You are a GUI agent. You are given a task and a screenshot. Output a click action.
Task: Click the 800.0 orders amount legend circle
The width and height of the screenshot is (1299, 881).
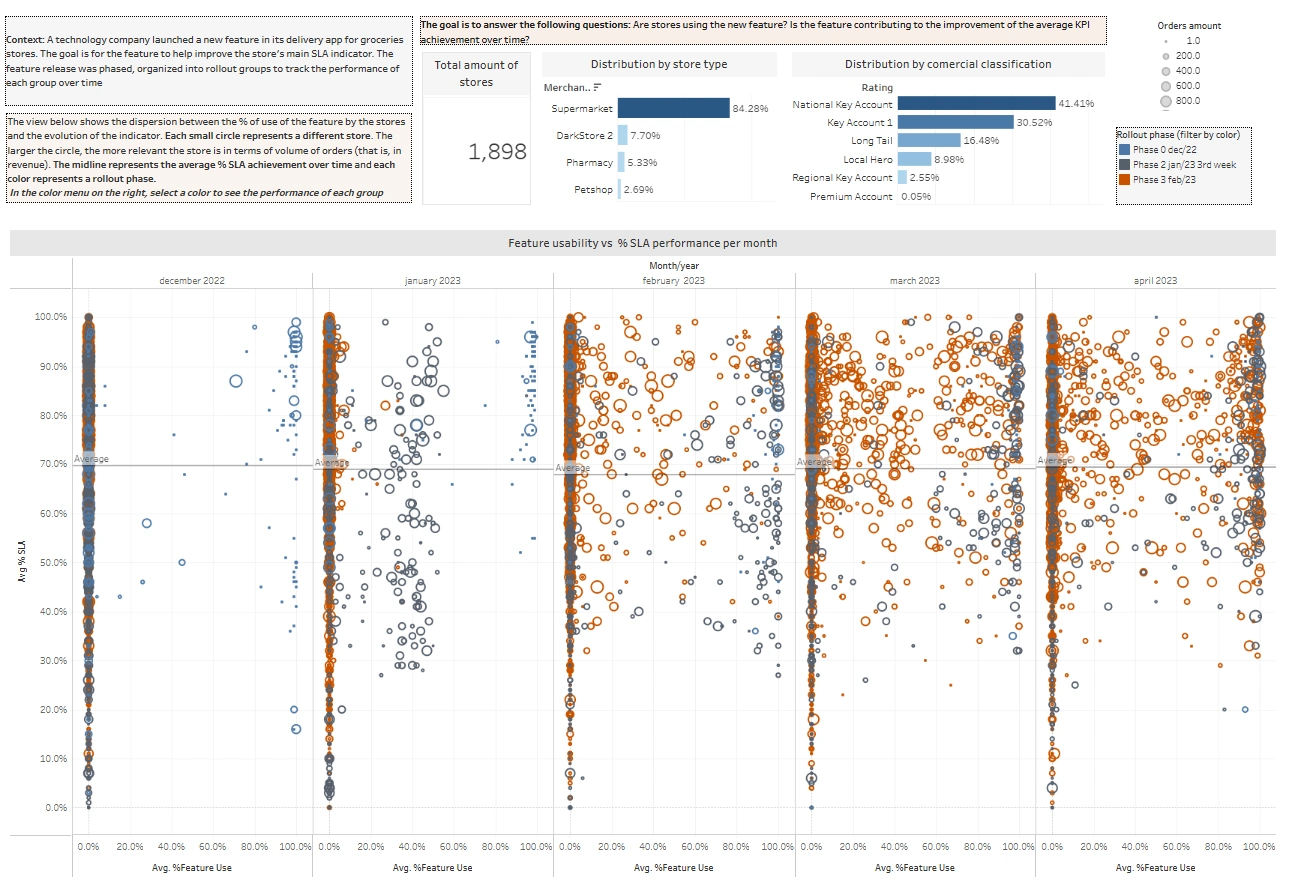click(1165, 101)
